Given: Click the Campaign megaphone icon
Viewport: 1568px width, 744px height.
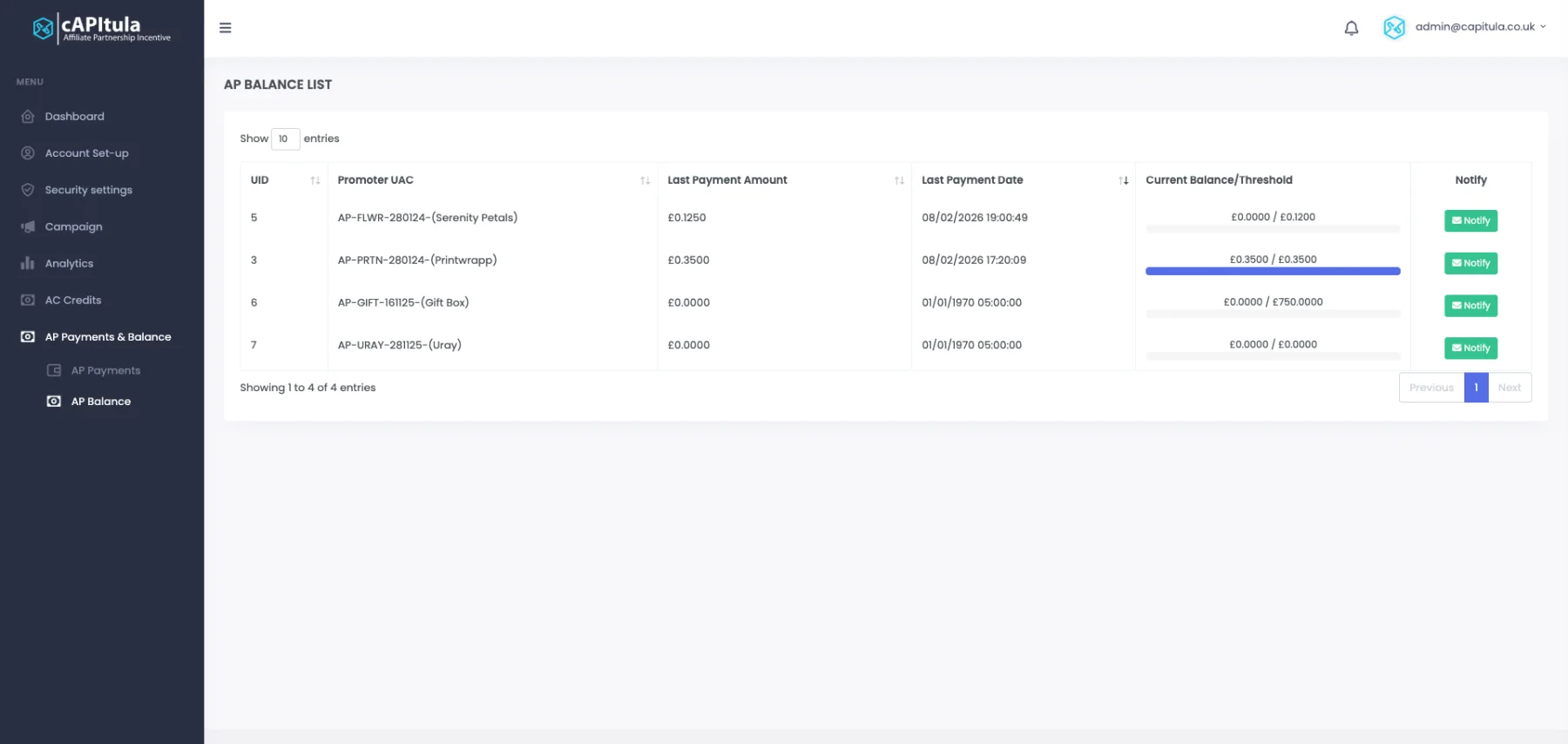Looking at the screenshot, I should (x=28, y=227).
